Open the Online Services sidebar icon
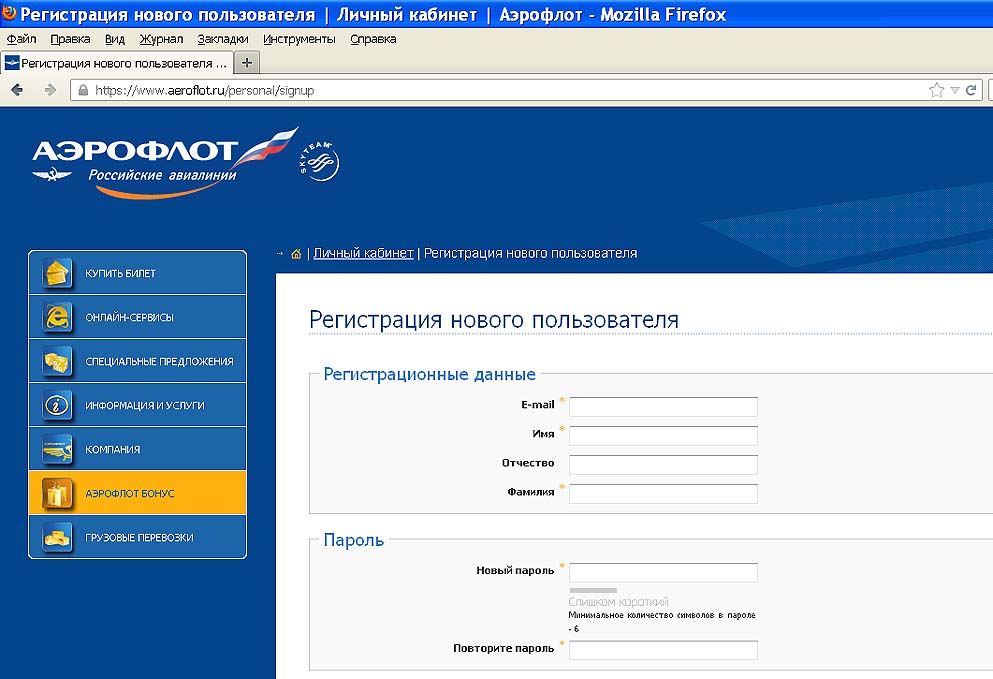The image size is (993, 679). [57, 317]
